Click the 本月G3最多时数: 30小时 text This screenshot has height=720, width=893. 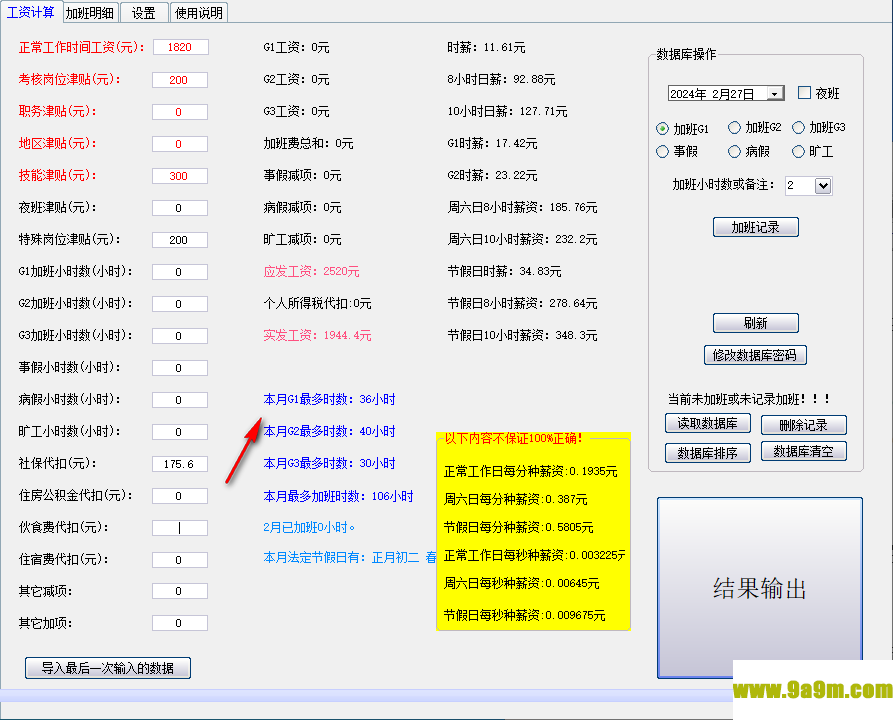click(329, 463)
